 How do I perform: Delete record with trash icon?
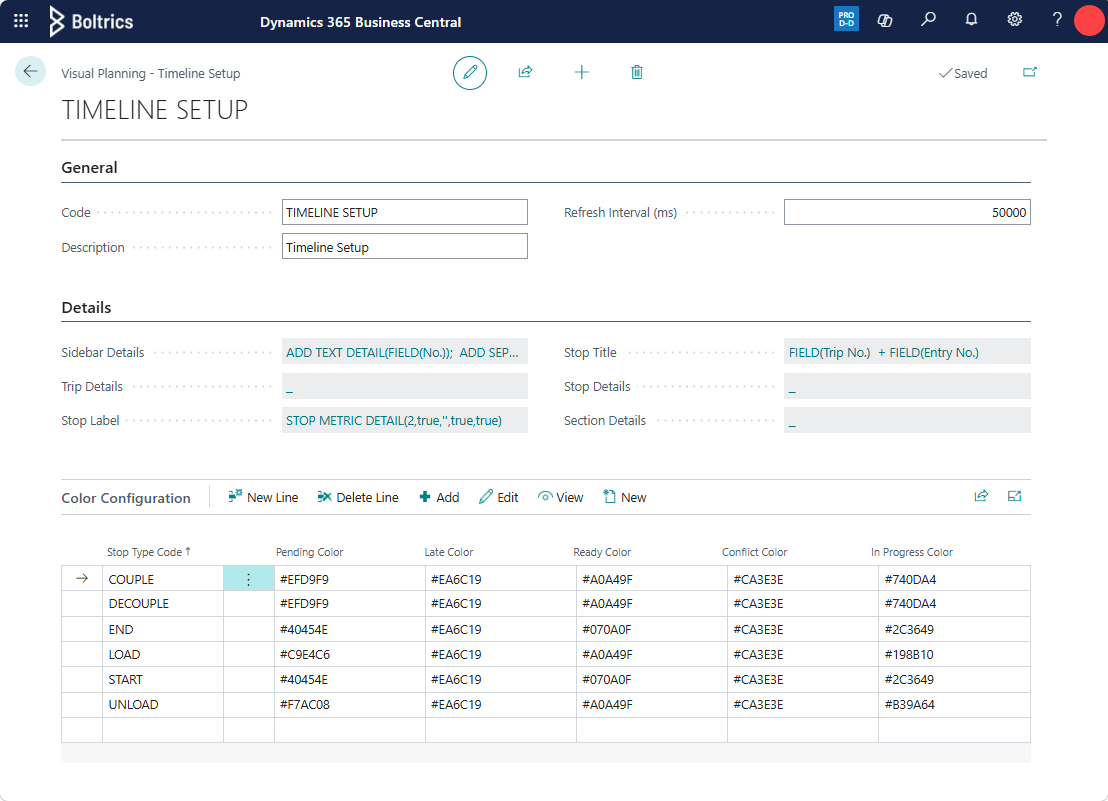pyautogui.click(x=637, y=72)
